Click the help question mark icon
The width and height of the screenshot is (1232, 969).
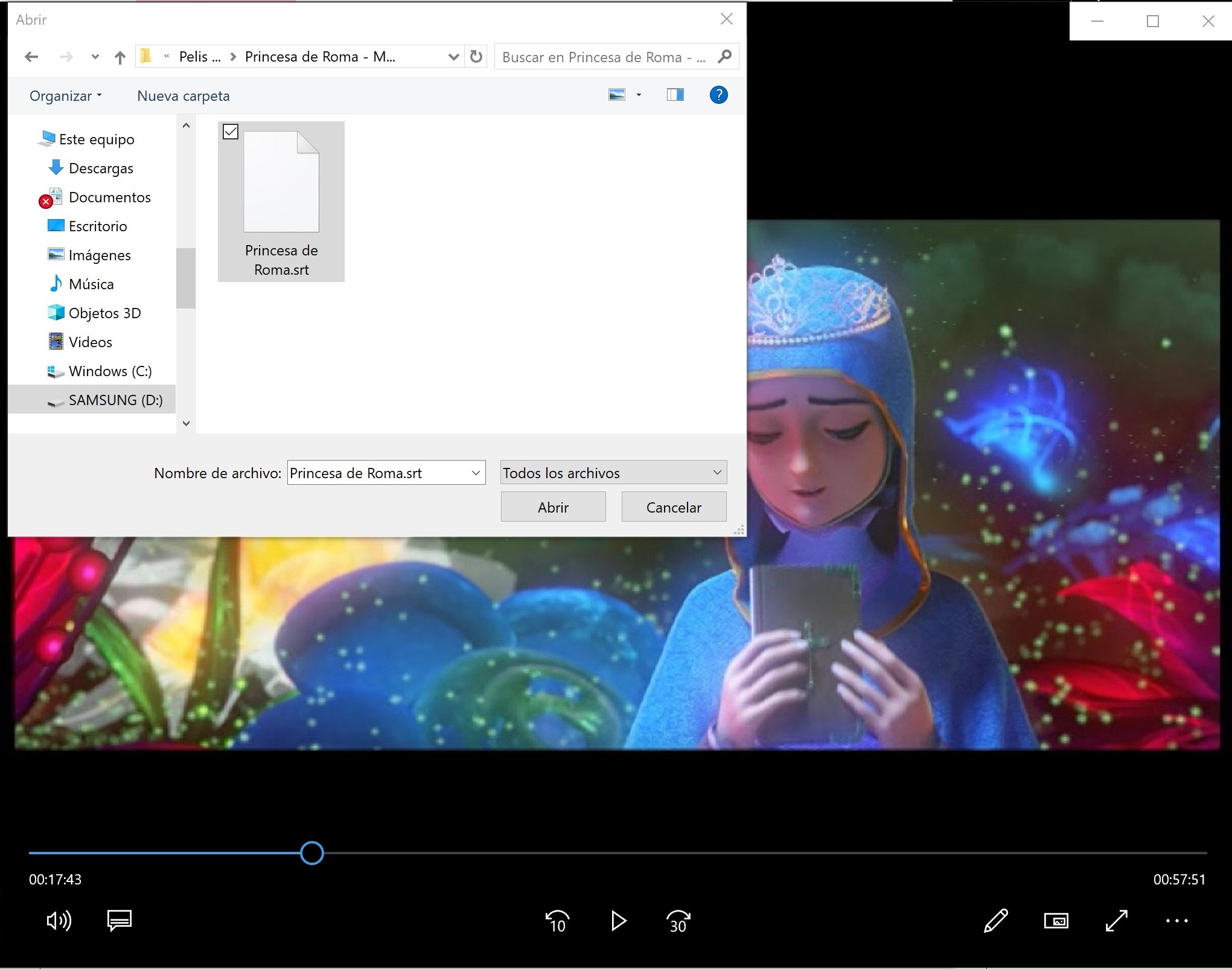click(x=718, y=95)
